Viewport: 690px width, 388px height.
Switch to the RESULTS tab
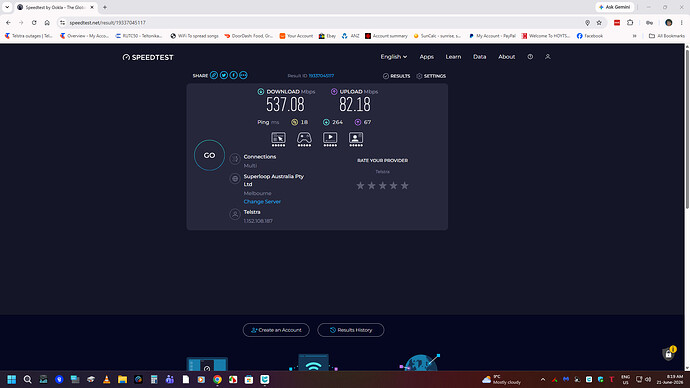click(x=396, y=76)
